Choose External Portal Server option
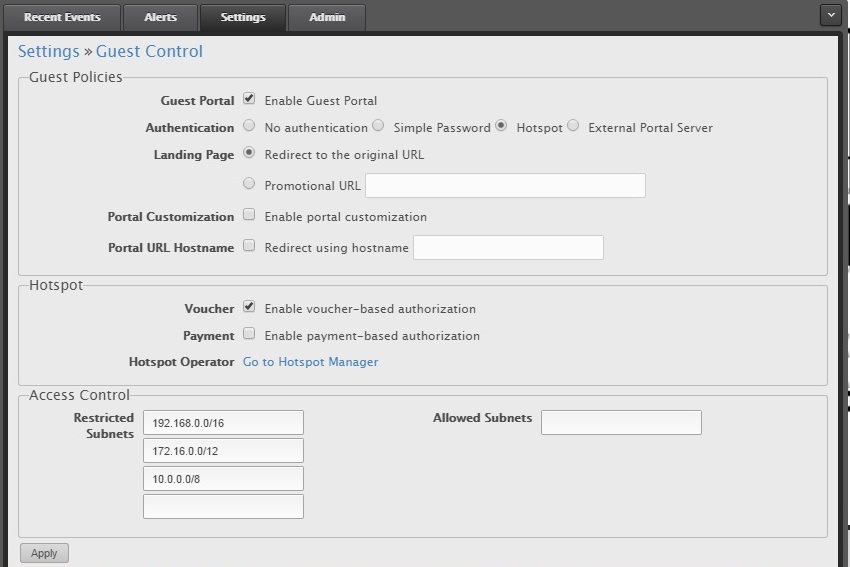850x567 pixels. [x=573, y=126]
